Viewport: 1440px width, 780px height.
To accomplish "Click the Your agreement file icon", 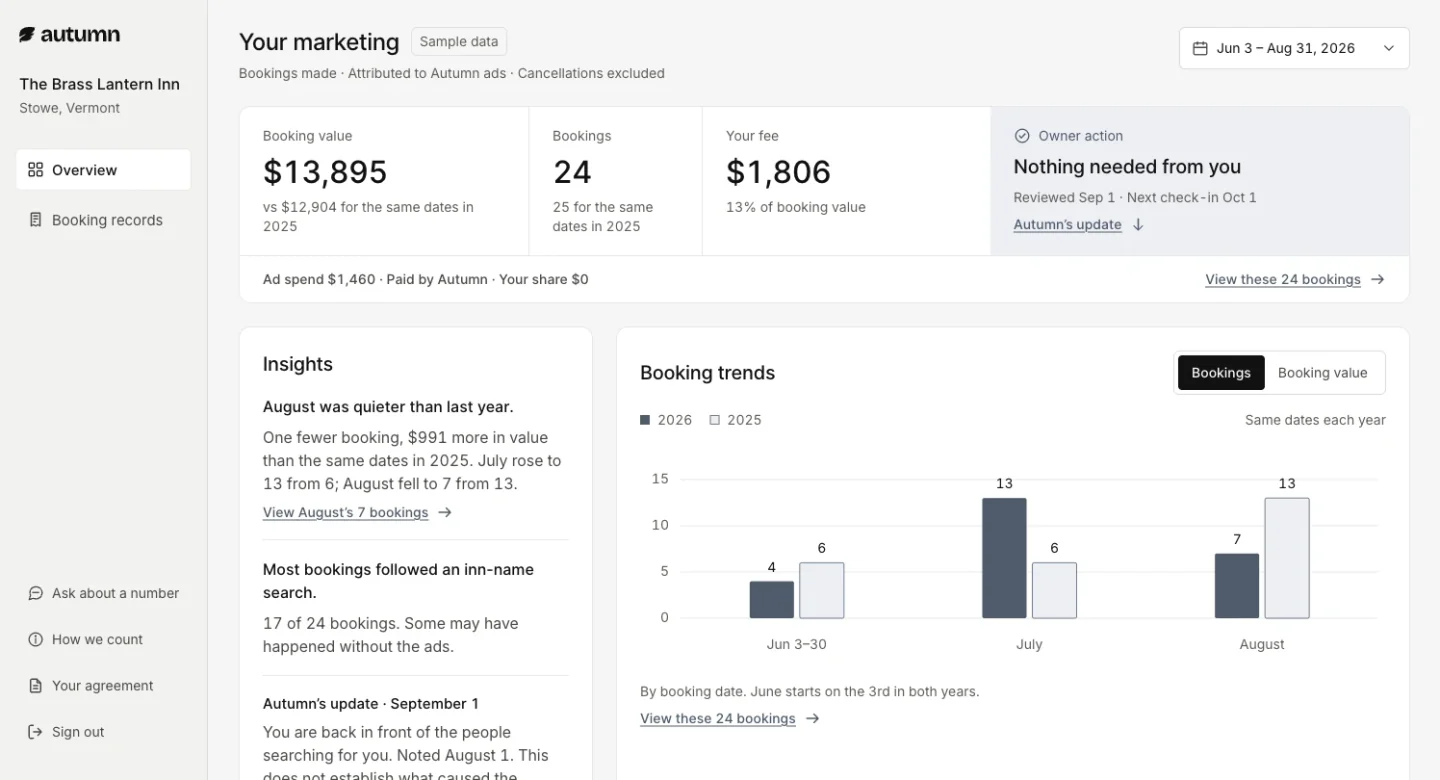I will [x=36, y=686].
